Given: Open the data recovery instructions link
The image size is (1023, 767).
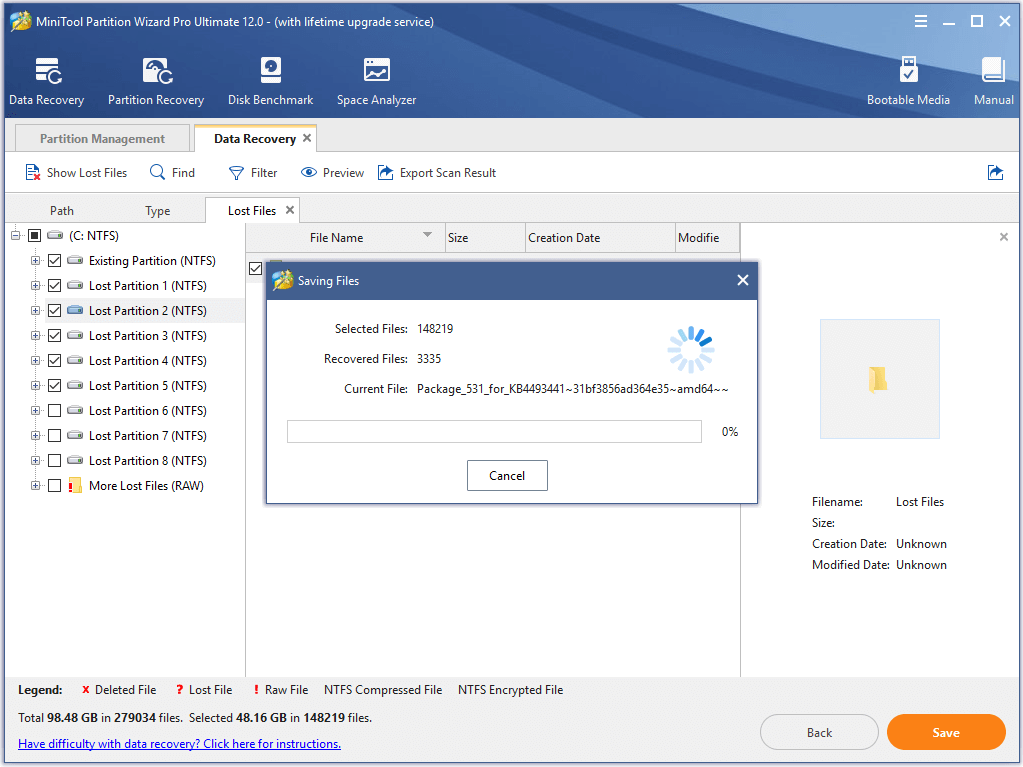Looking at the screenshot, I should (x=180, y=744).
